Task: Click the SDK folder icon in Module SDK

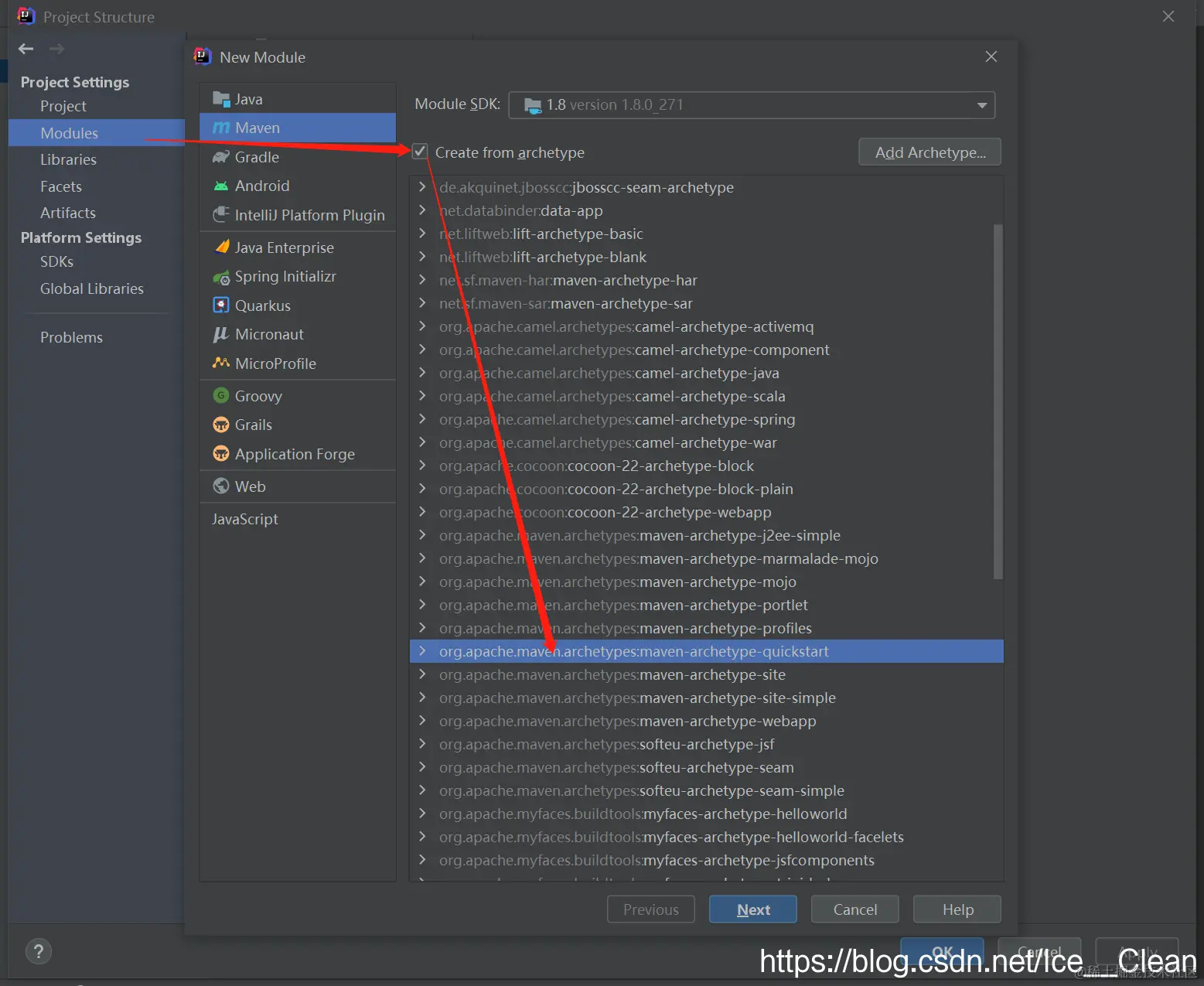Action: 533,105
